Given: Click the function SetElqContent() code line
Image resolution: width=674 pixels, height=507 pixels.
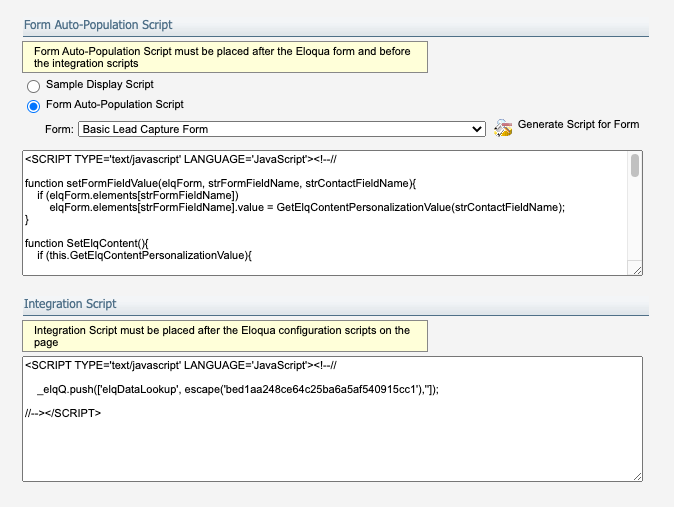Looking at the screenshot, I should 86,243.
